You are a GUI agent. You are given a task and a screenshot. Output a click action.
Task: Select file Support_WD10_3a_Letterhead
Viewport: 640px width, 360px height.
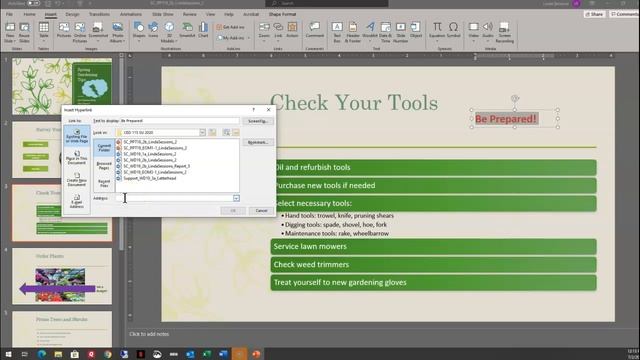click(x=149, y=178)
